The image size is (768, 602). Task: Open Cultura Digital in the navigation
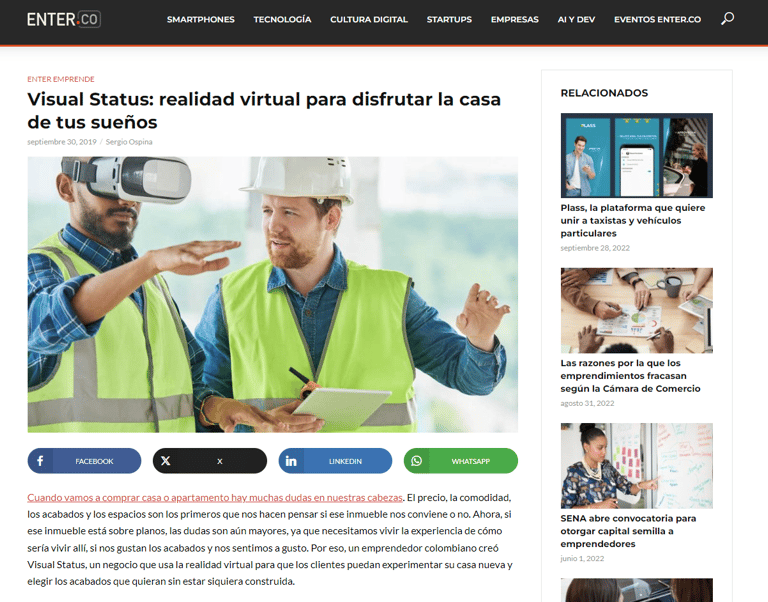click(369, 20)
